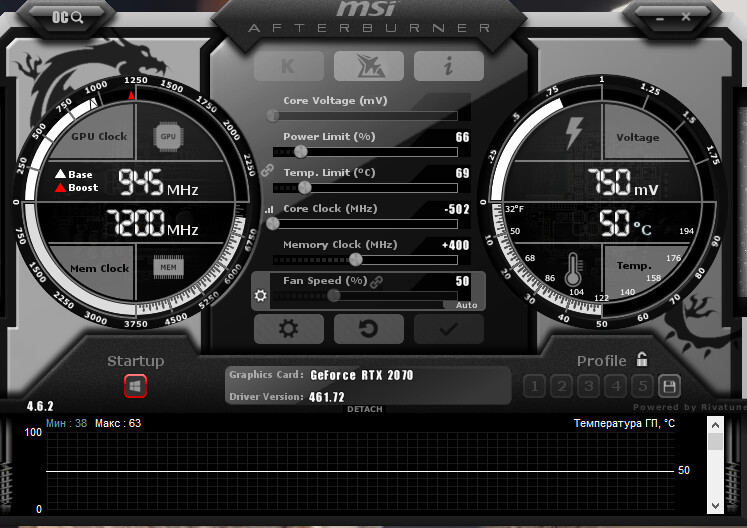Toggle the fan speed link icon
The height and width of the screenshot is (528, 747).
tap(377, 282)
